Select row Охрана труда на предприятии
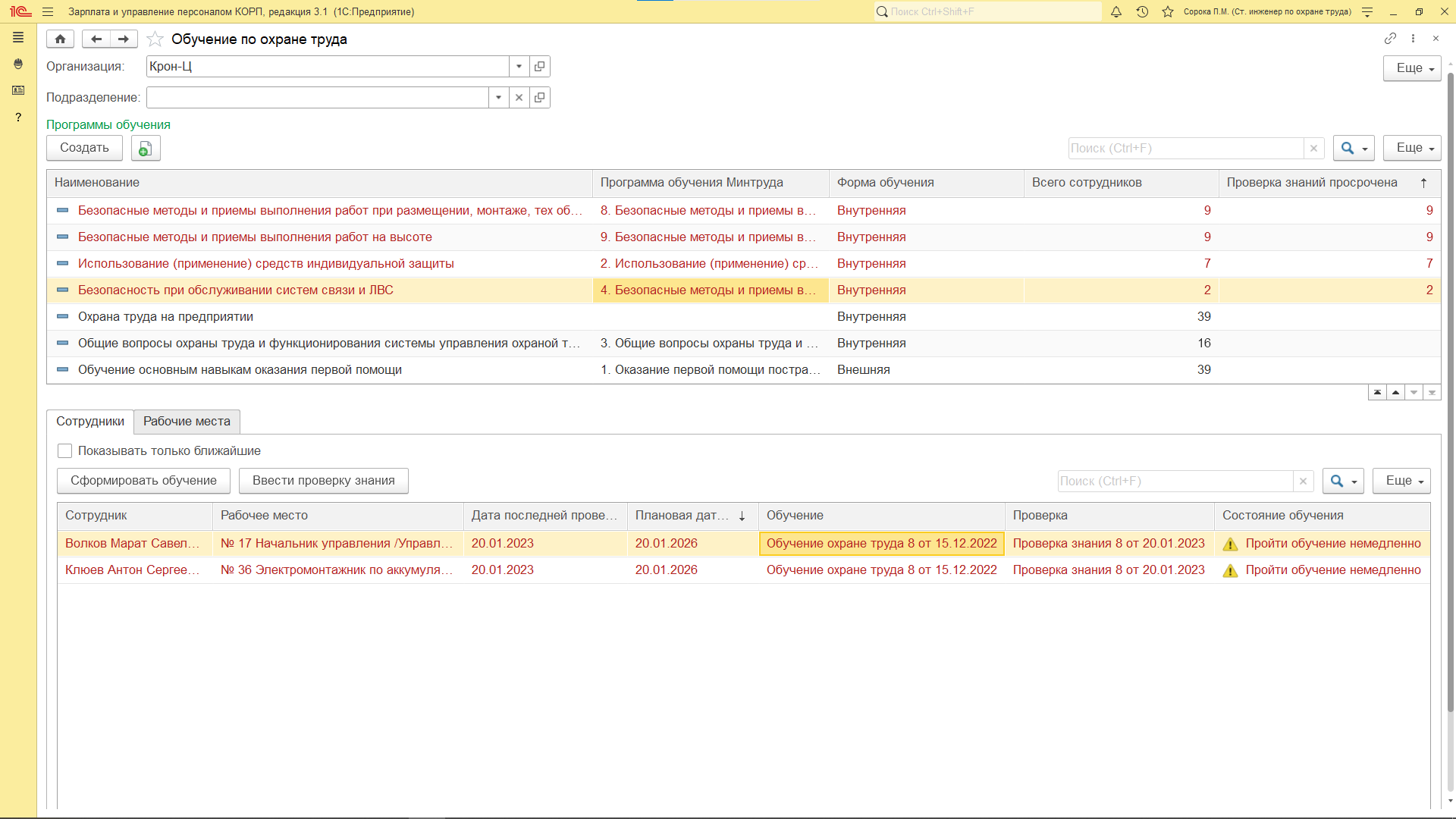1456x819 pixels. pyautogui.click(x=165, y=317)
